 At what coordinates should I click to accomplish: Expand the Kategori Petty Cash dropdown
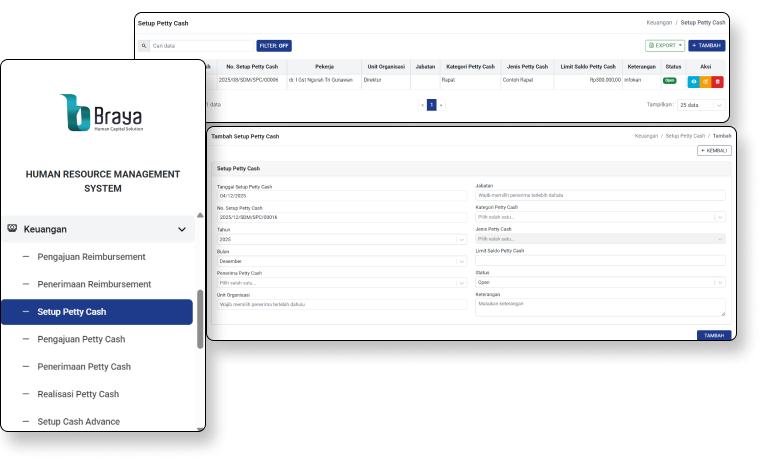point(600,217)
